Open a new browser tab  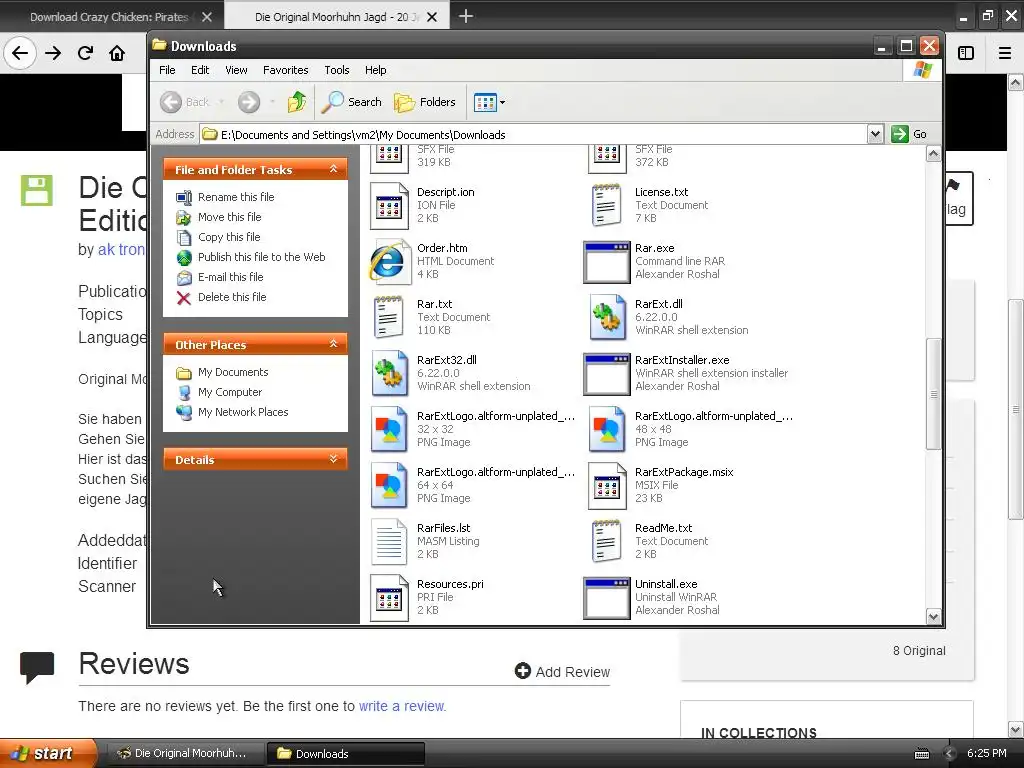(x=466, y=16)
